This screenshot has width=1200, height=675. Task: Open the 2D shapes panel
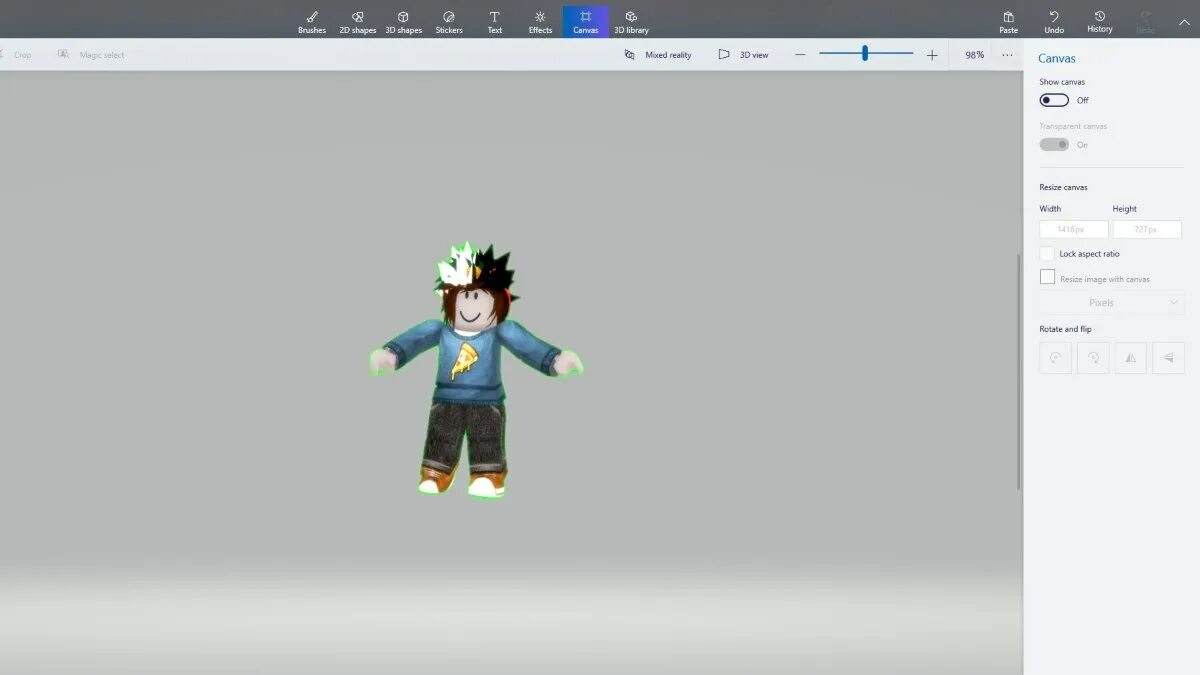coord(357,22)
